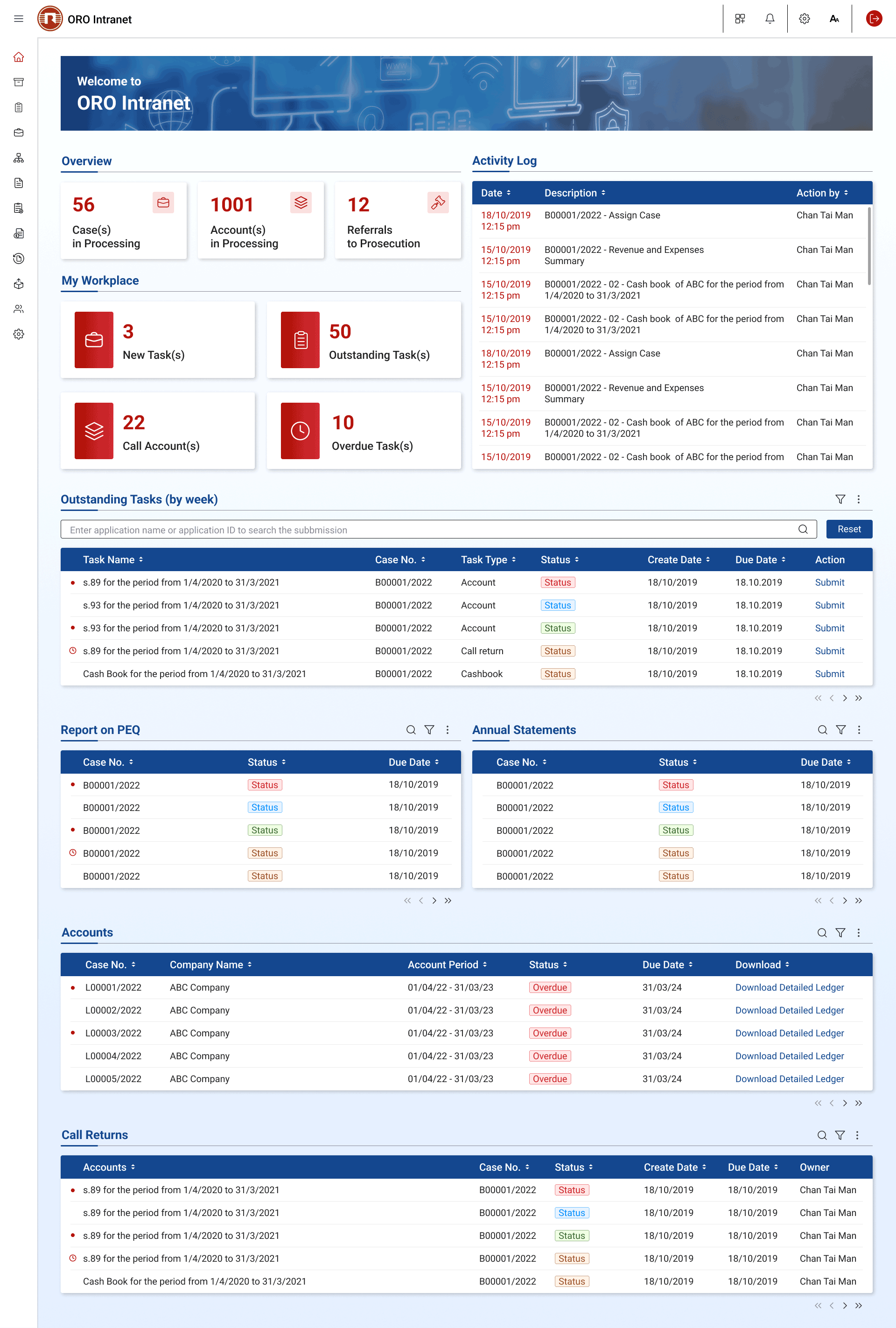Click the filter icon for Outstanding Tasks
This screenshot has height=1328, width=896.
pos(840,499)
